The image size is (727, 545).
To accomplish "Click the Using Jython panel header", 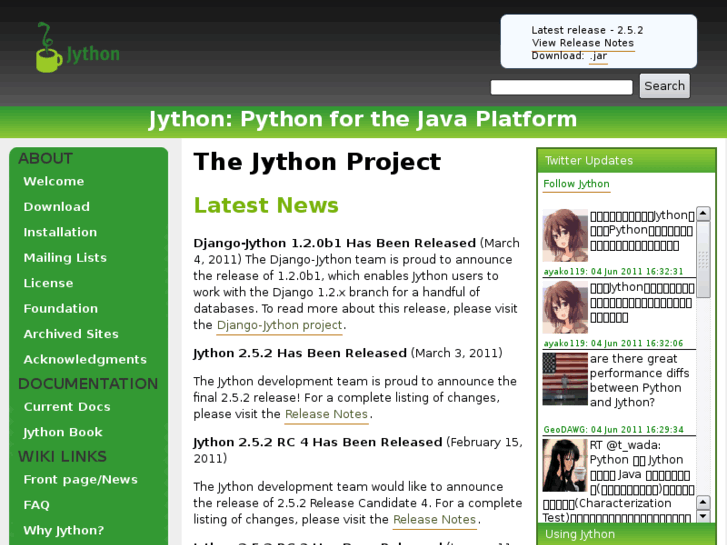I will (x=626, y=534).
